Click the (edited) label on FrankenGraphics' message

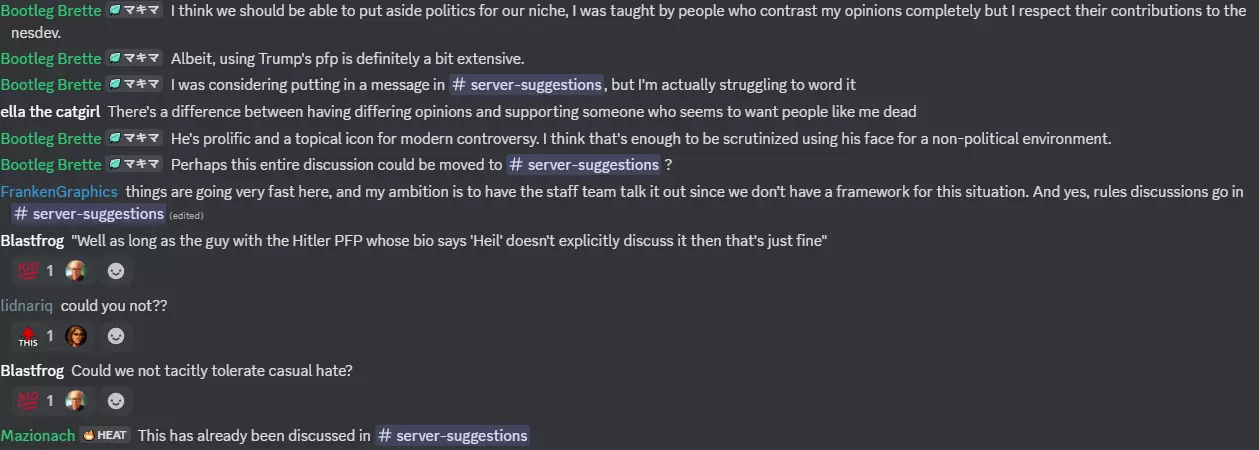pos(184,215)
